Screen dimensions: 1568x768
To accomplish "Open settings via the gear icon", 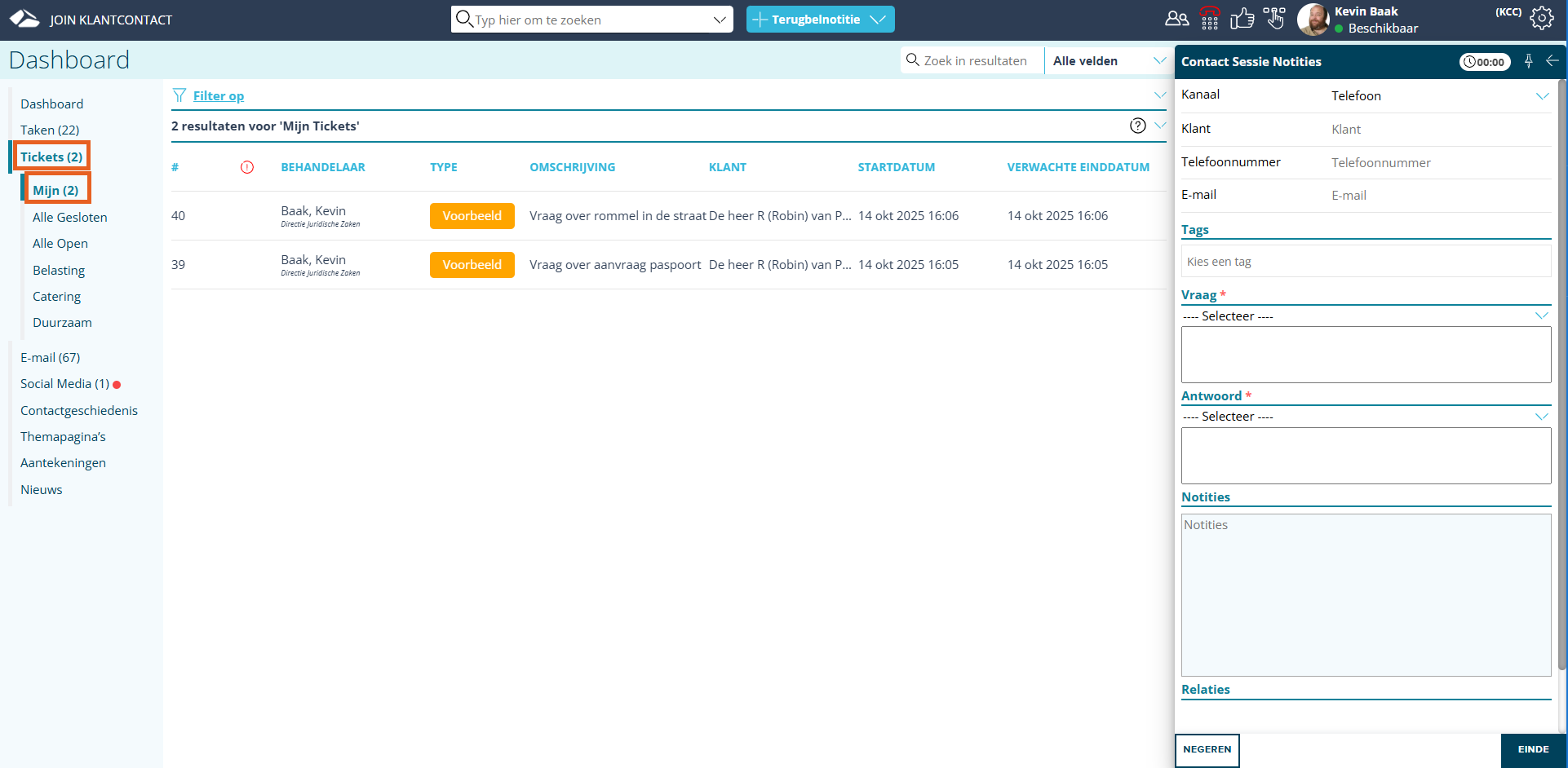I will point(1541,19).
